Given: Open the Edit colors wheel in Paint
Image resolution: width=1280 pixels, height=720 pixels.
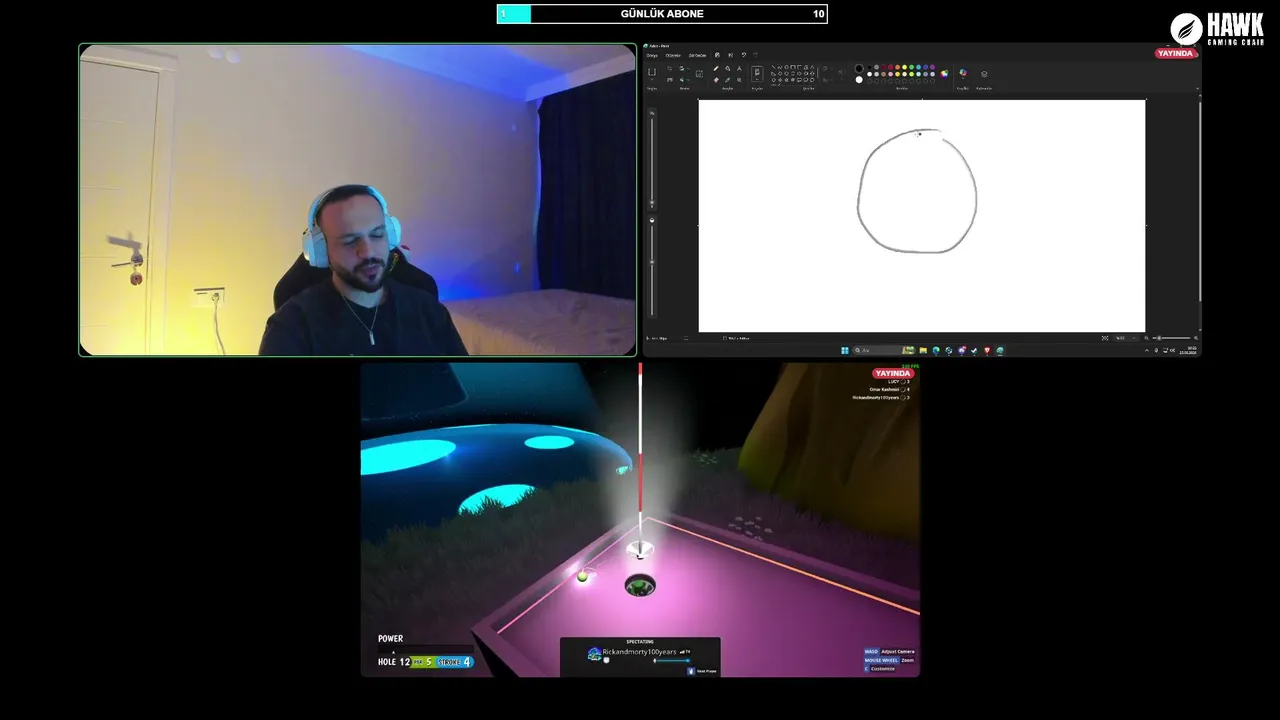Looking at the screenshot, I should pyautogui.click(x=944, y=74).
